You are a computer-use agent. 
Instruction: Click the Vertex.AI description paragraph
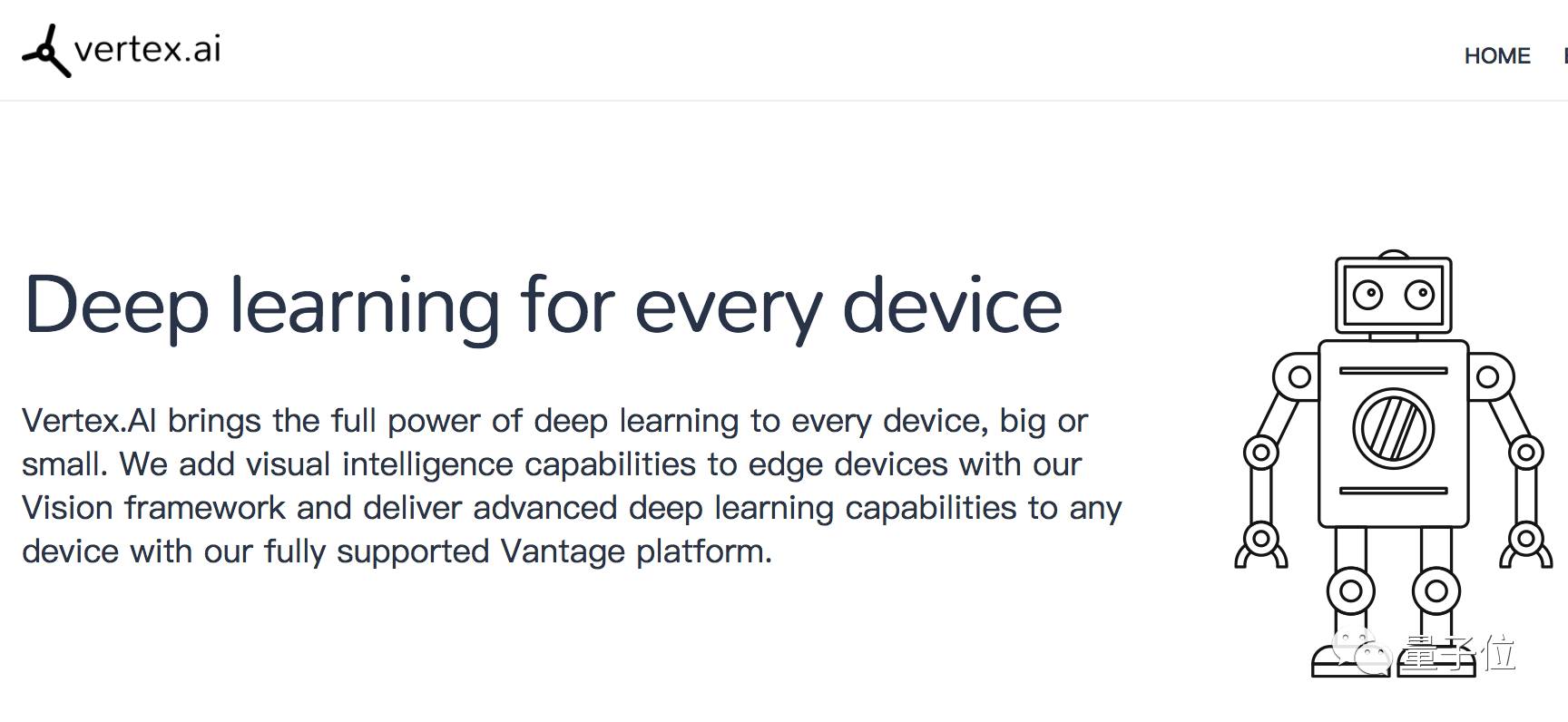click(x=572, y=486)
